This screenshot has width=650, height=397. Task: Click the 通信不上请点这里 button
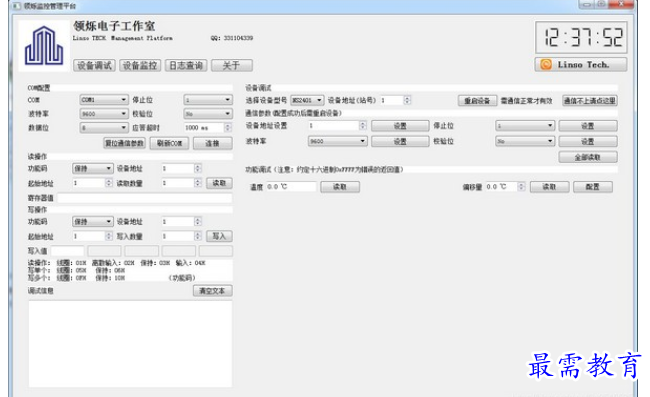(x=590, y=101)
